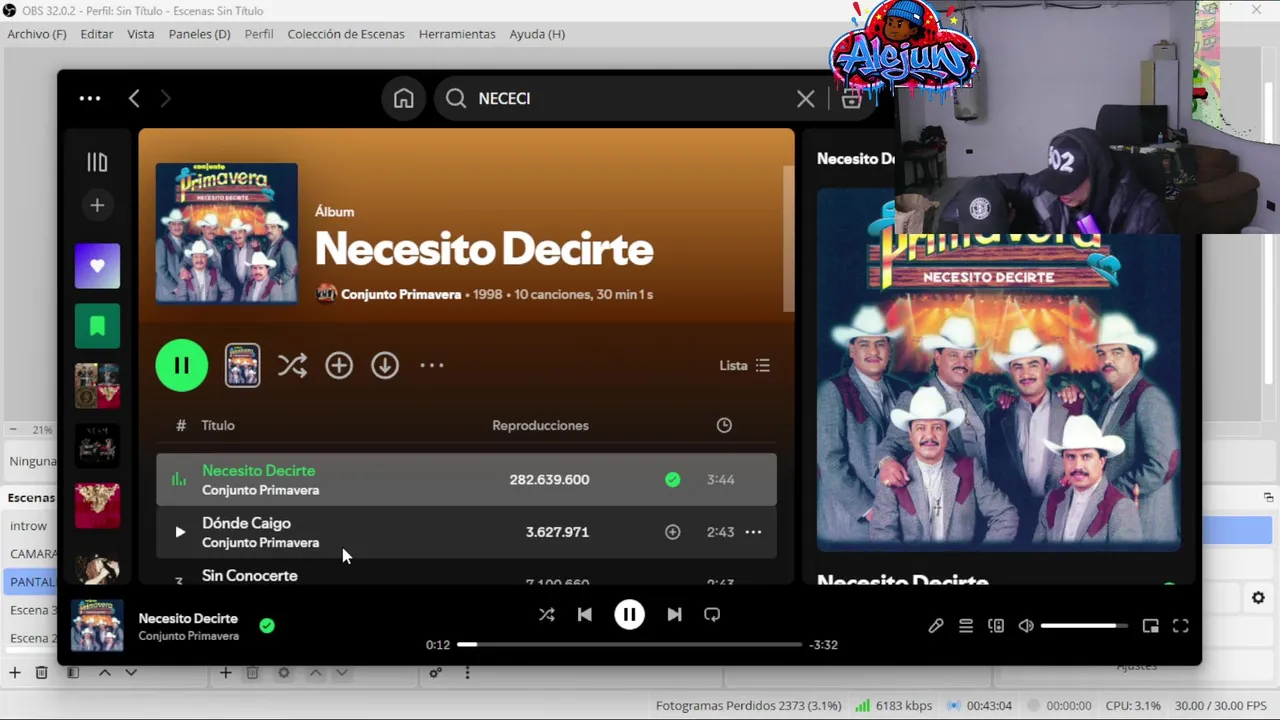
Task: Enable shuffle for the album
Action: tap(292, 365)
